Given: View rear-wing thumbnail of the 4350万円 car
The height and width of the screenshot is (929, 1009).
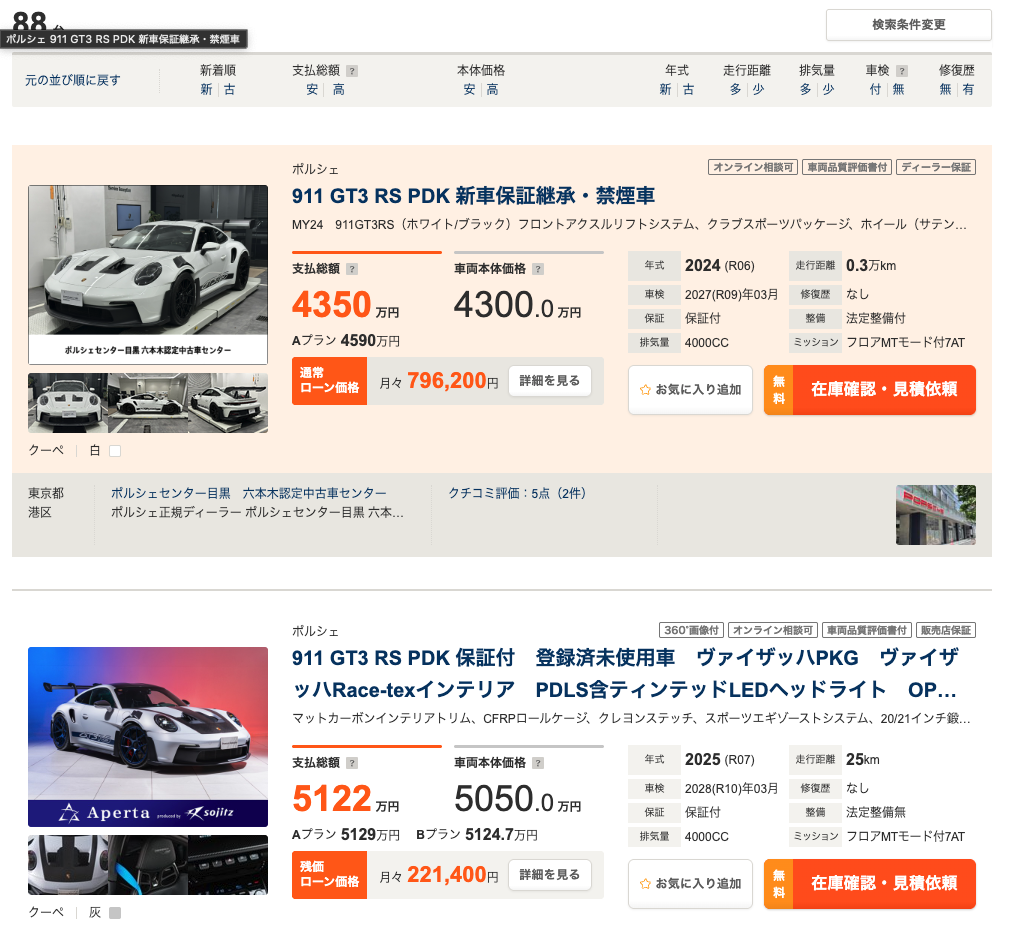Looking at the screenshot, I should [x=228, y=403].
